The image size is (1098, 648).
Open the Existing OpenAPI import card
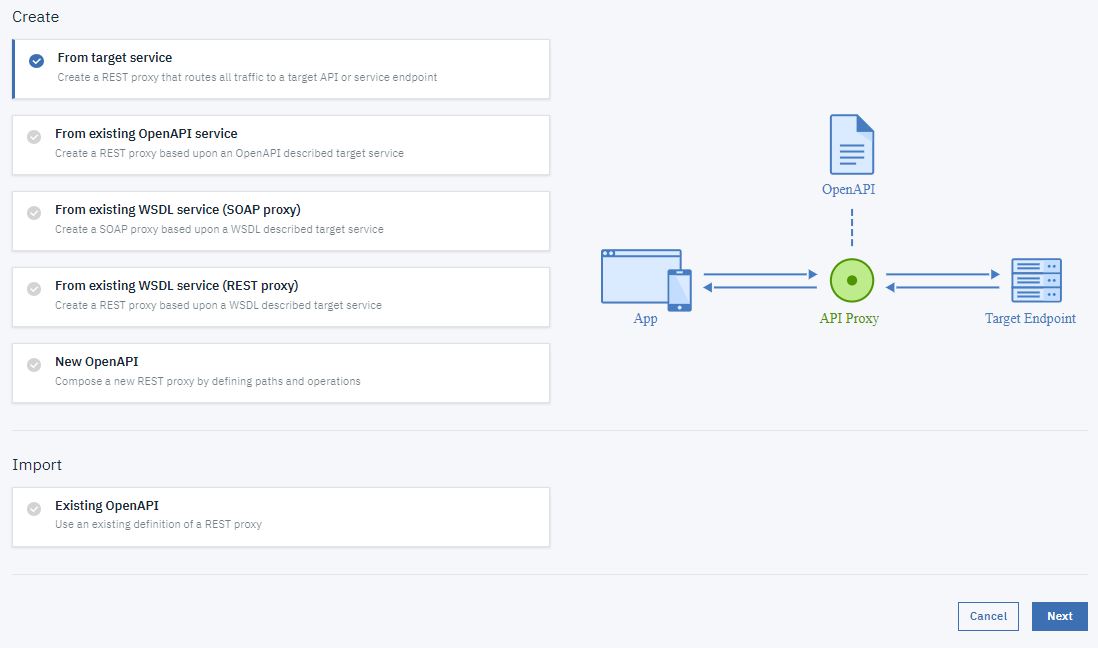pyautogui.click(x=280, y=516)
